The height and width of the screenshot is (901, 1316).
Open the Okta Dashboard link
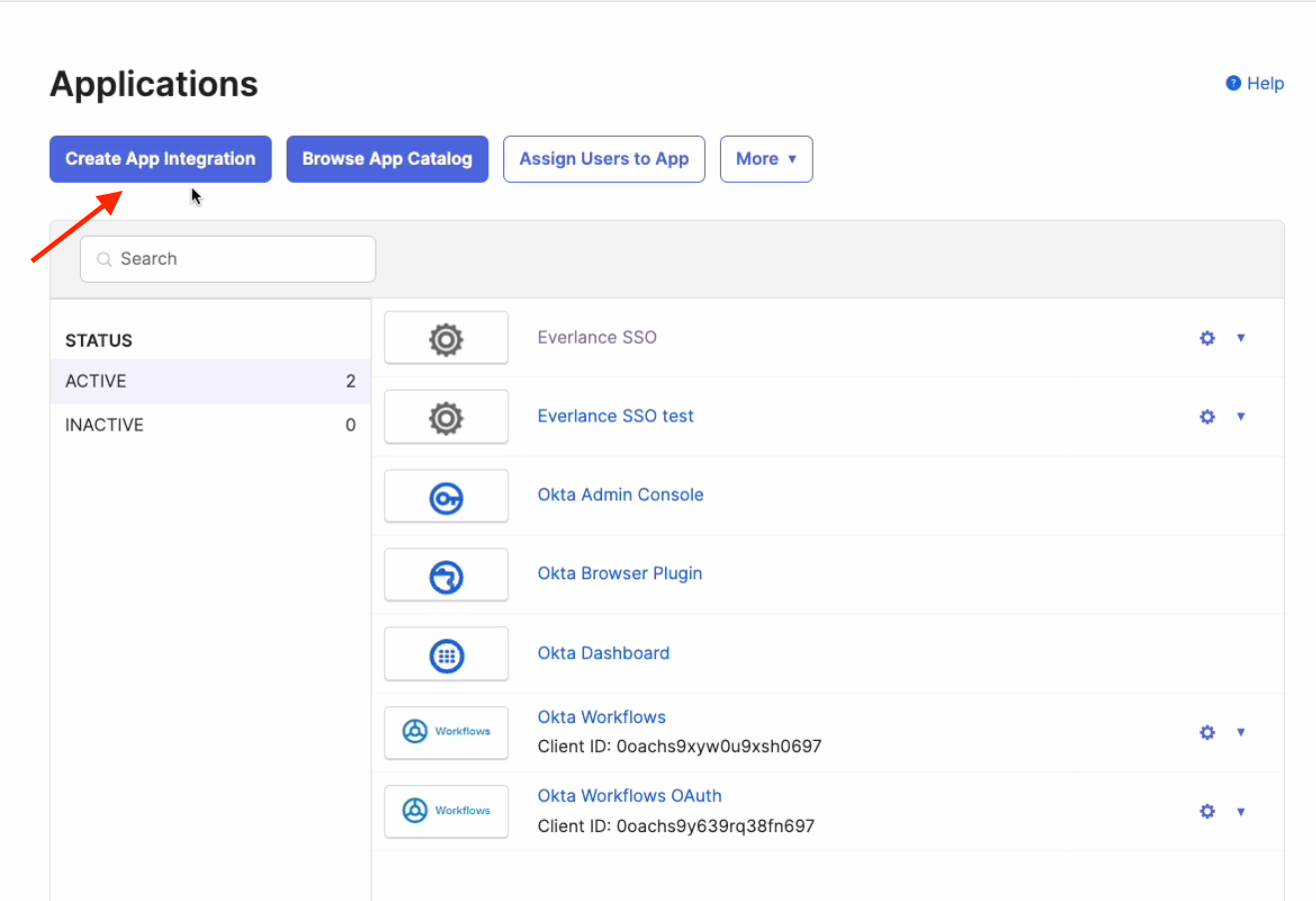603,653
